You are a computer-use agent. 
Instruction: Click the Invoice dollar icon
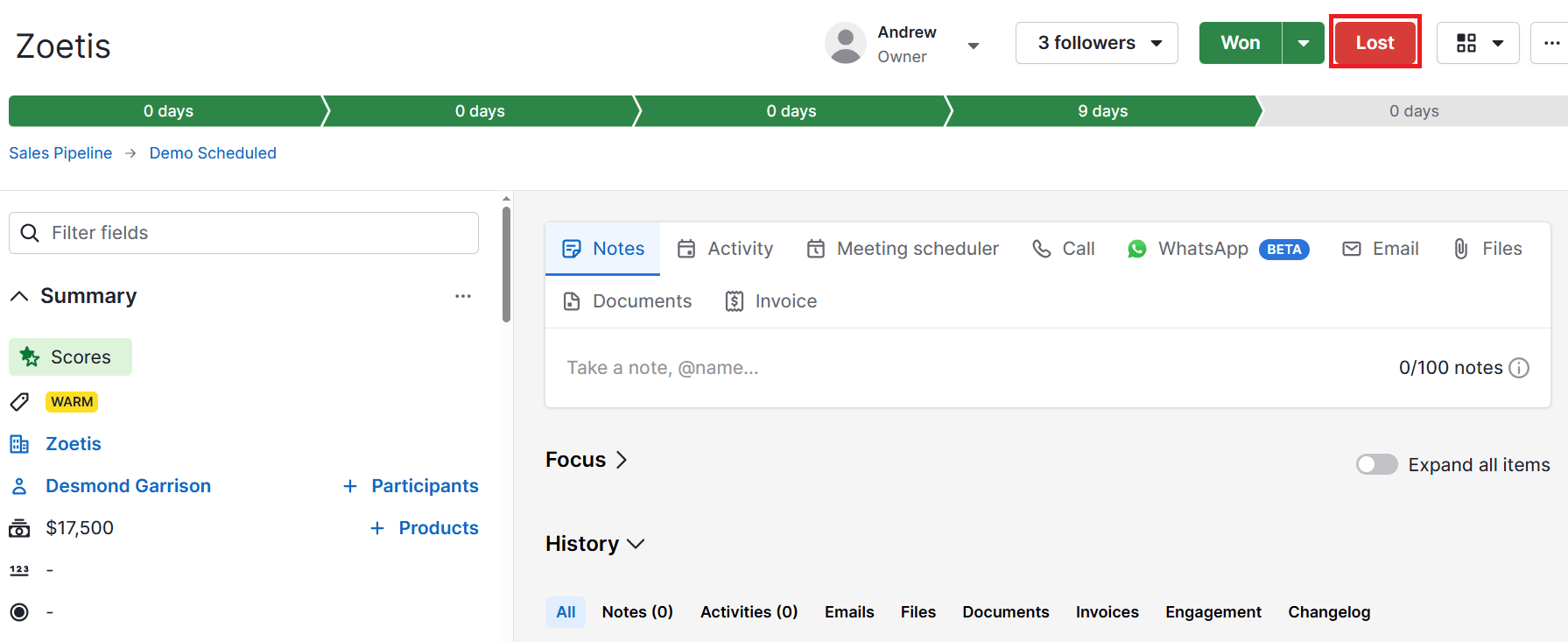(735, 301)
